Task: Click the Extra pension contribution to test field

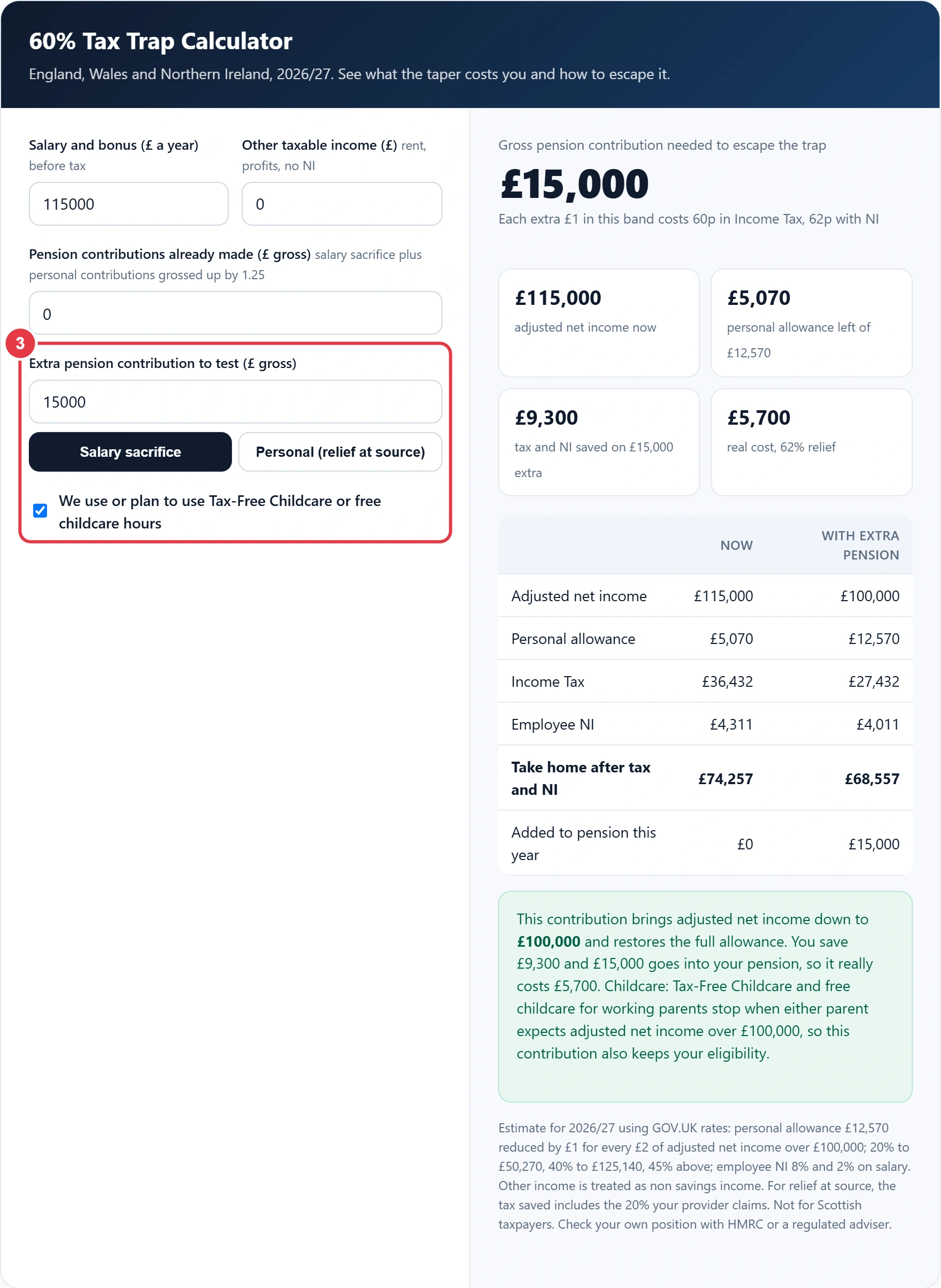Action: [x=235, y=402]
